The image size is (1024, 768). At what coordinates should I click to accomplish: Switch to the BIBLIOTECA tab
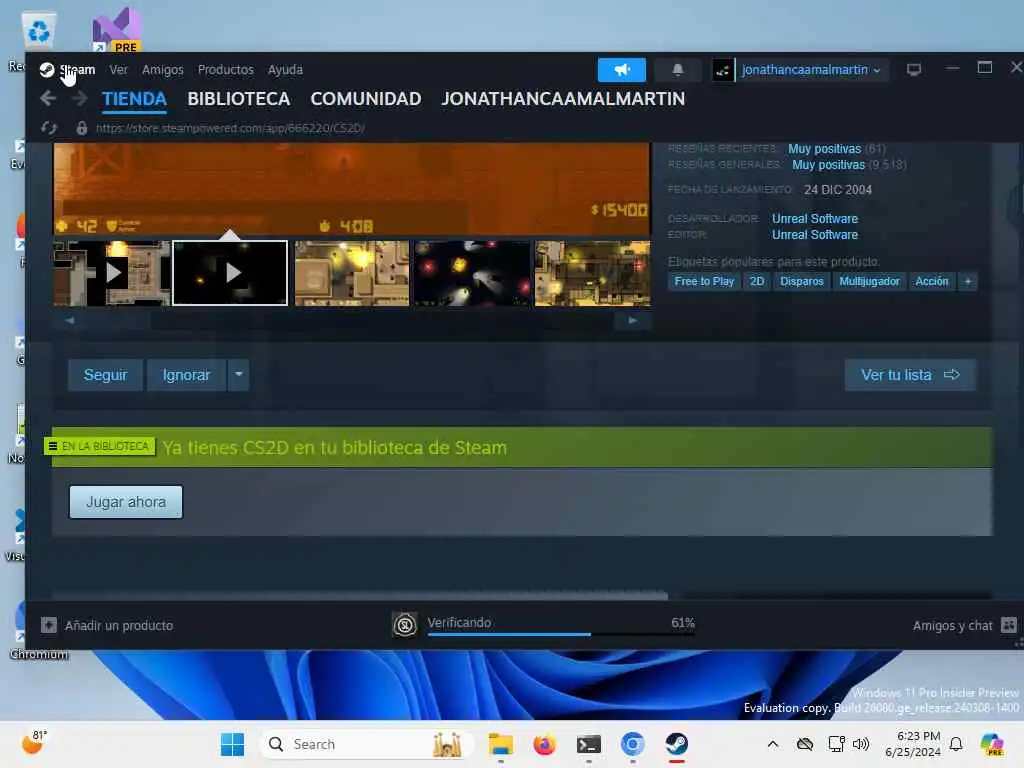[239, 99]
